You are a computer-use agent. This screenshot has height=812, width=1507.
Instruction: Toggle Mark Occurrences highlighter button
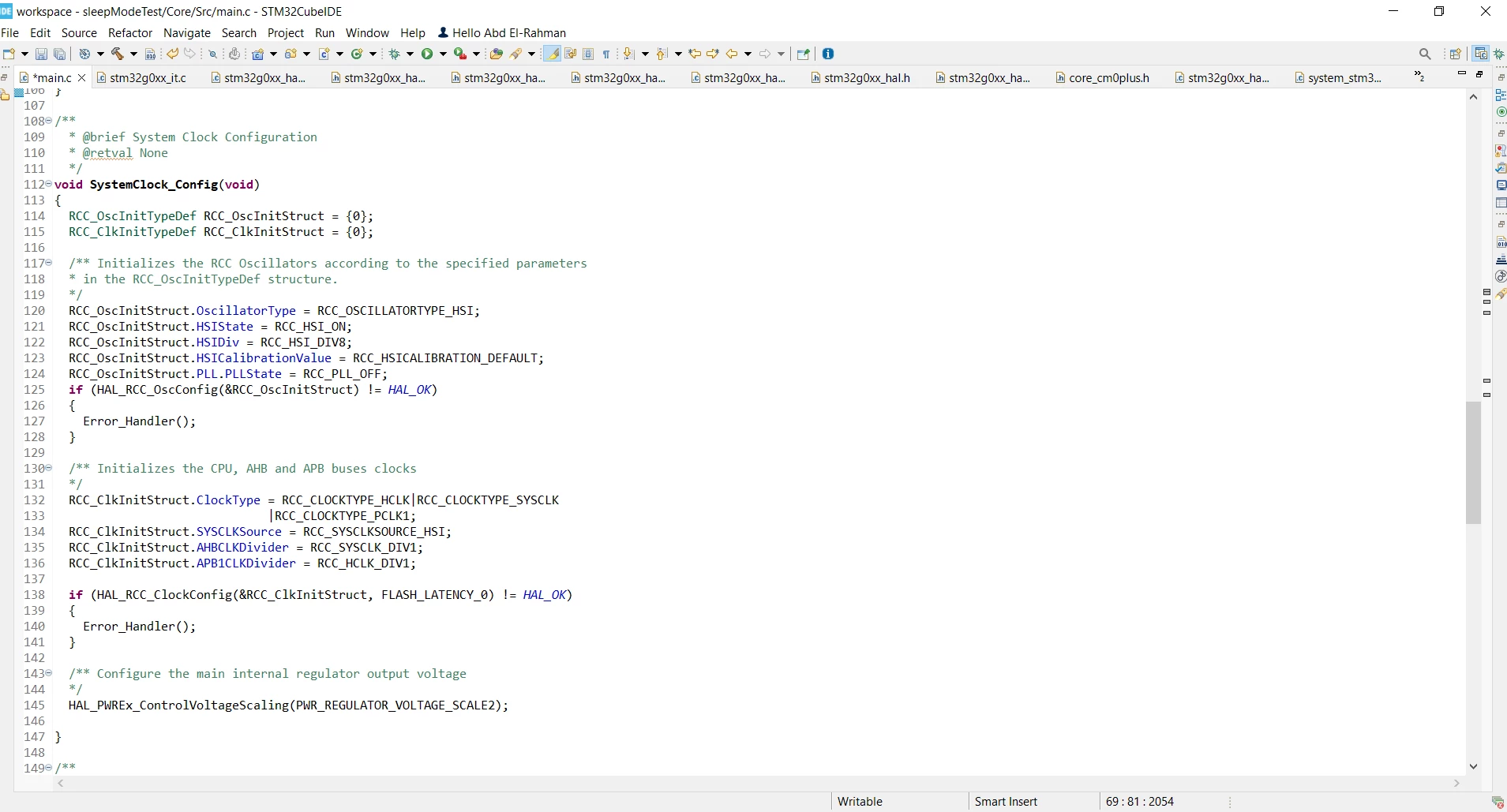[553, 54]
